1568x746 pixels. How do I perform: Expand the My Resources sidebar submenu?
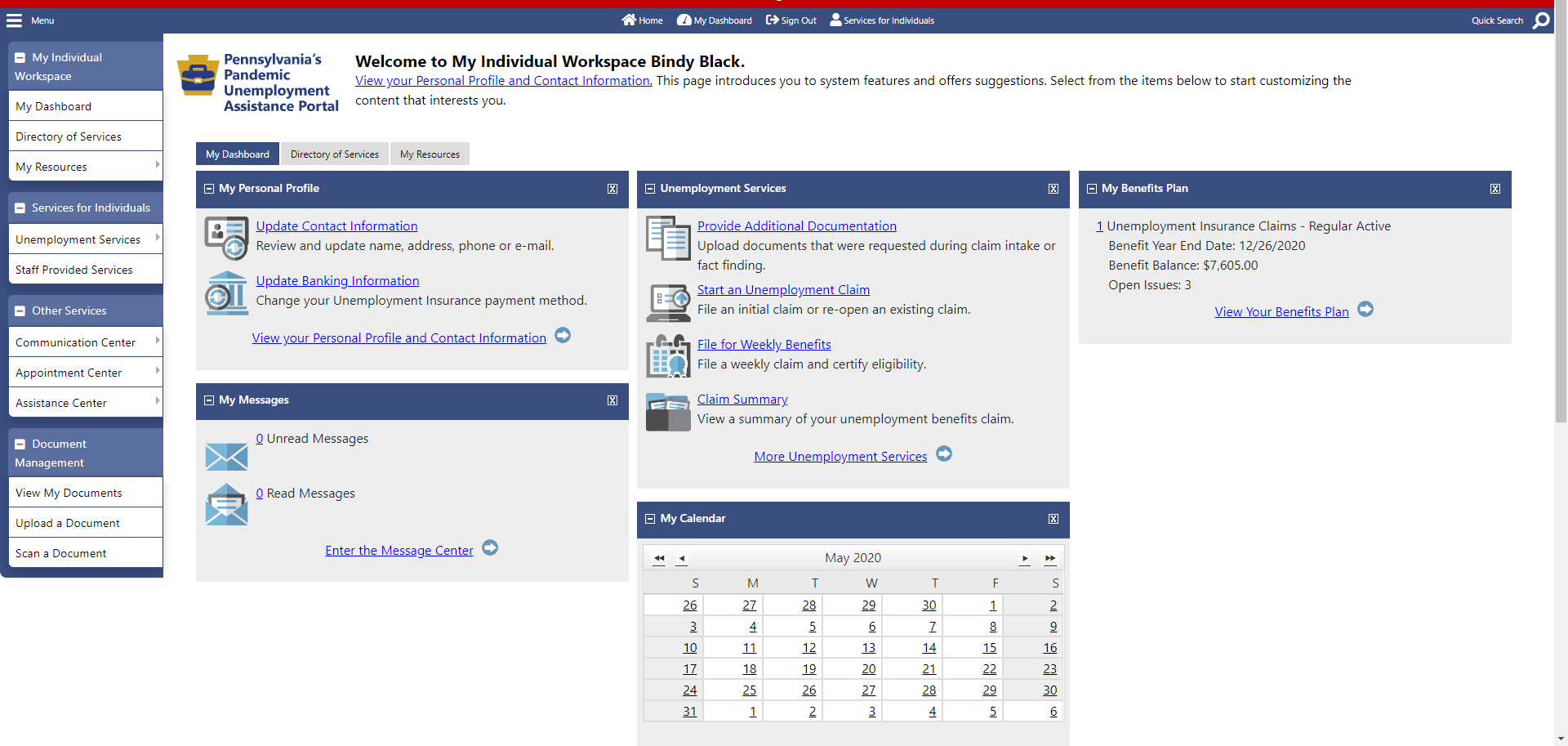pos(157,165)
